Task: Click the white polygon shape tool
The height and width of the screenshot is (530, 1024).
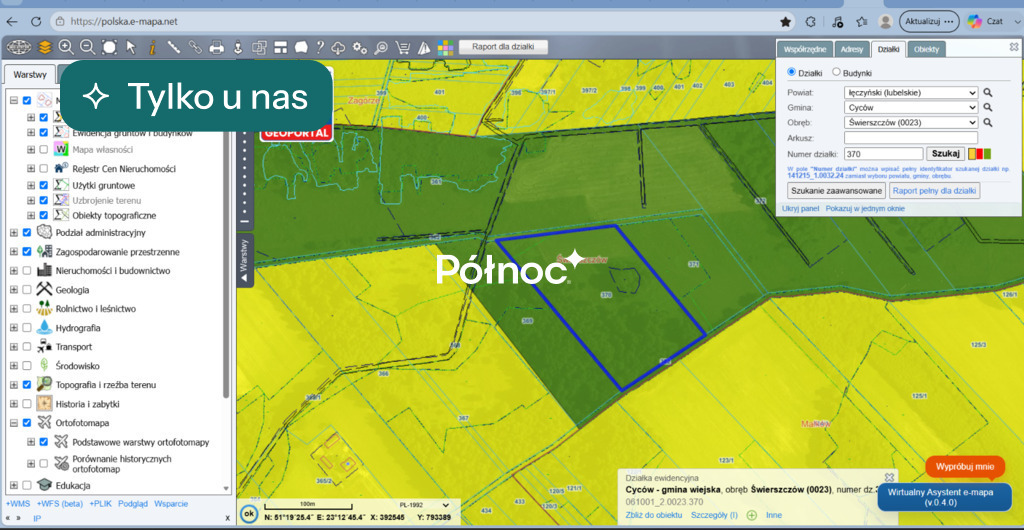Action: click(301, 47)
